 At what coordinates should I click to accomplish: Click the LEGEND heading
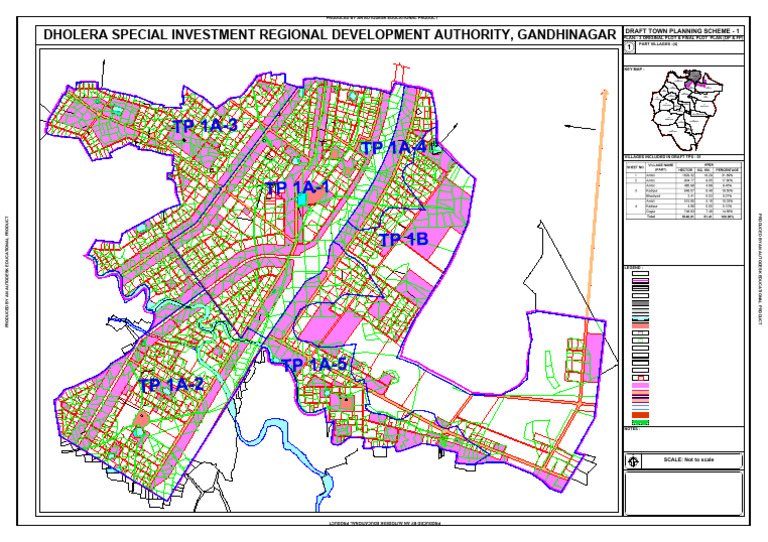pyautogui.click(x=633, y=267)
